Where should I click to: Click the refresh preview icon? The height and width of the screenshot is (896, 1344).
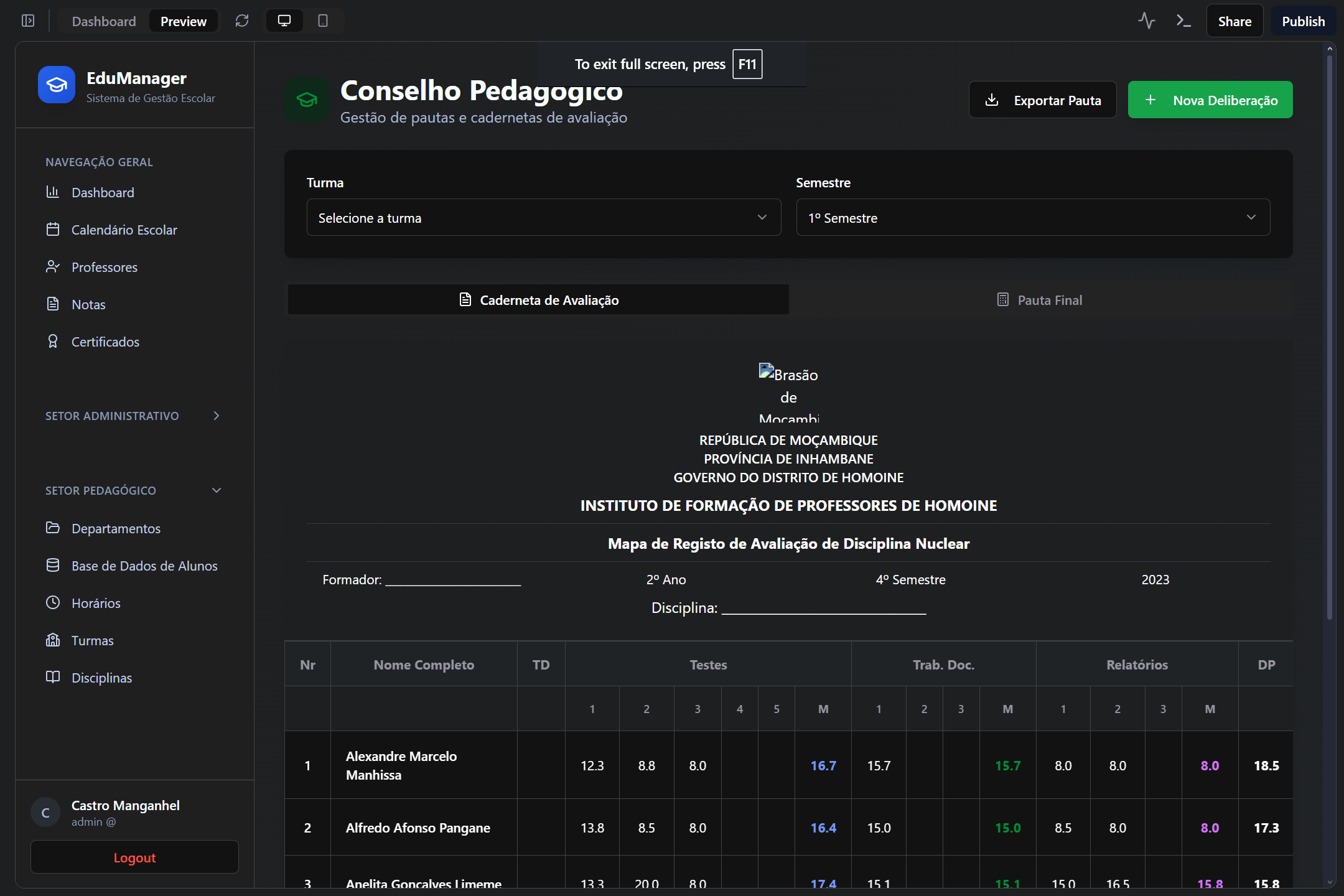point(242,21)
